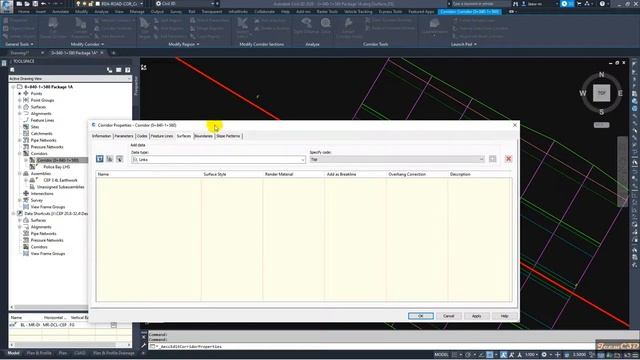Viewport: 640px width, 360px height.
Task: Click the add surface item plus icon
Action: (493, 159)
